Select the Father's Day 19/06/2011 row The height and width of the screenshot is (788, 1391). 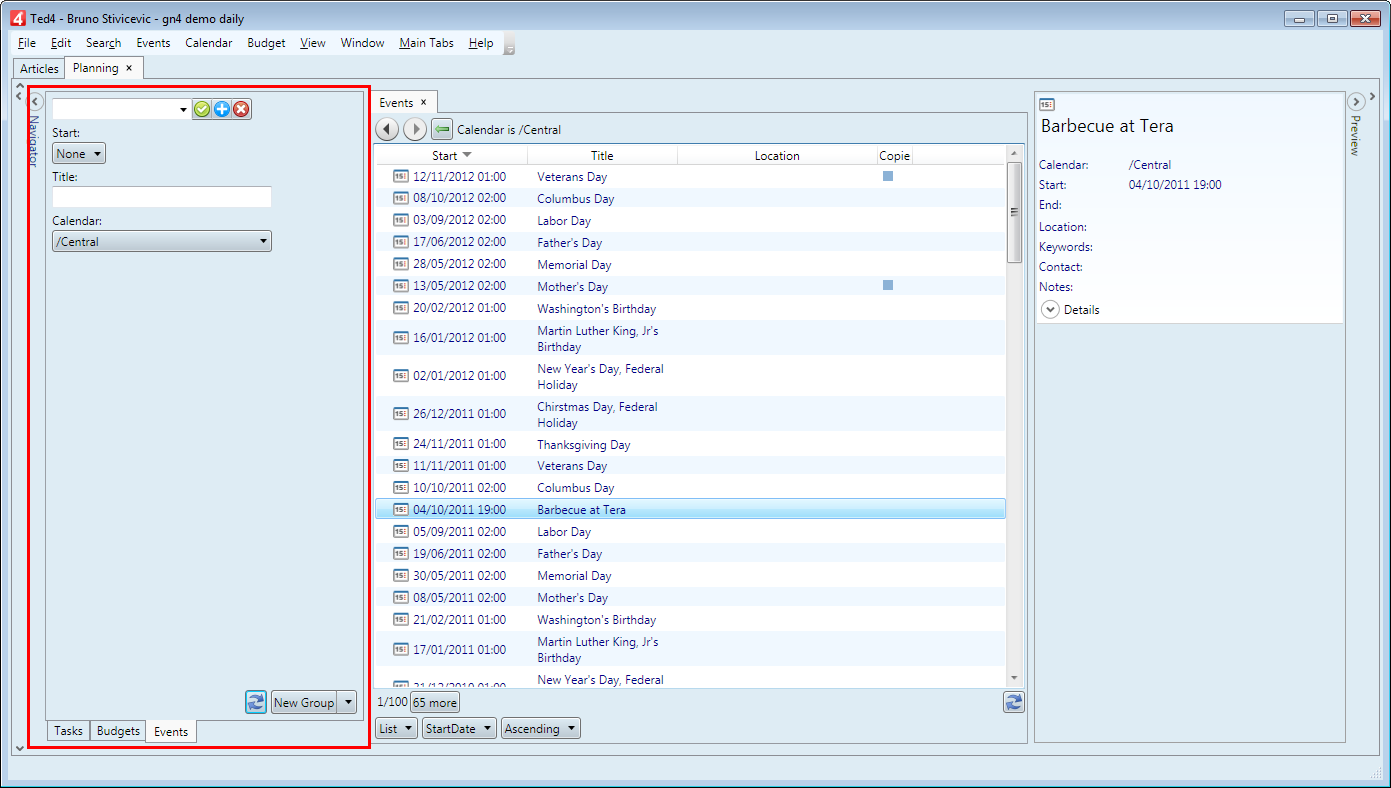[x=690, y=553]
